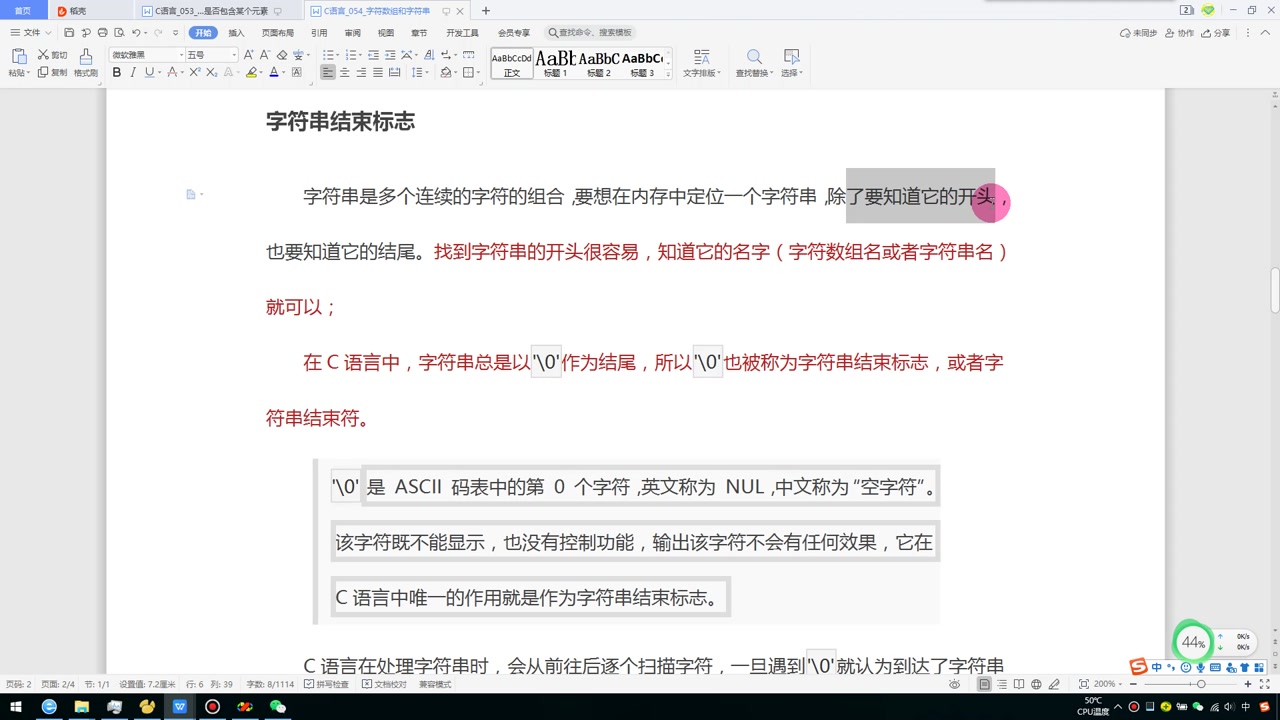
Task: Click 未同步 sync status button
Action: (1138, 33)
